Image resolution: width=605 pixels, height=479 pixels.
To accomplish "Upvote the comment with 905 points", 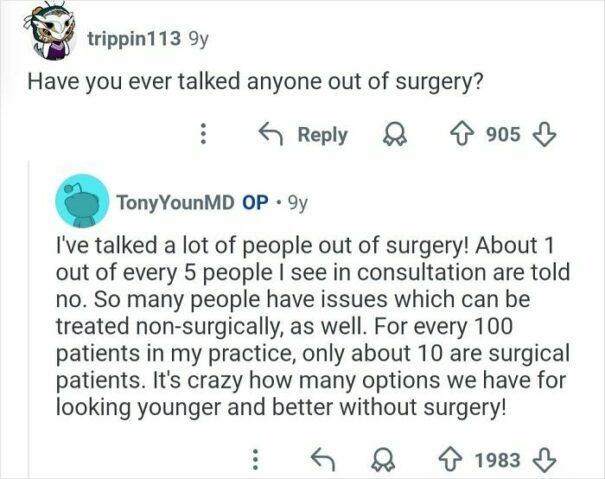I will point(461,135).
